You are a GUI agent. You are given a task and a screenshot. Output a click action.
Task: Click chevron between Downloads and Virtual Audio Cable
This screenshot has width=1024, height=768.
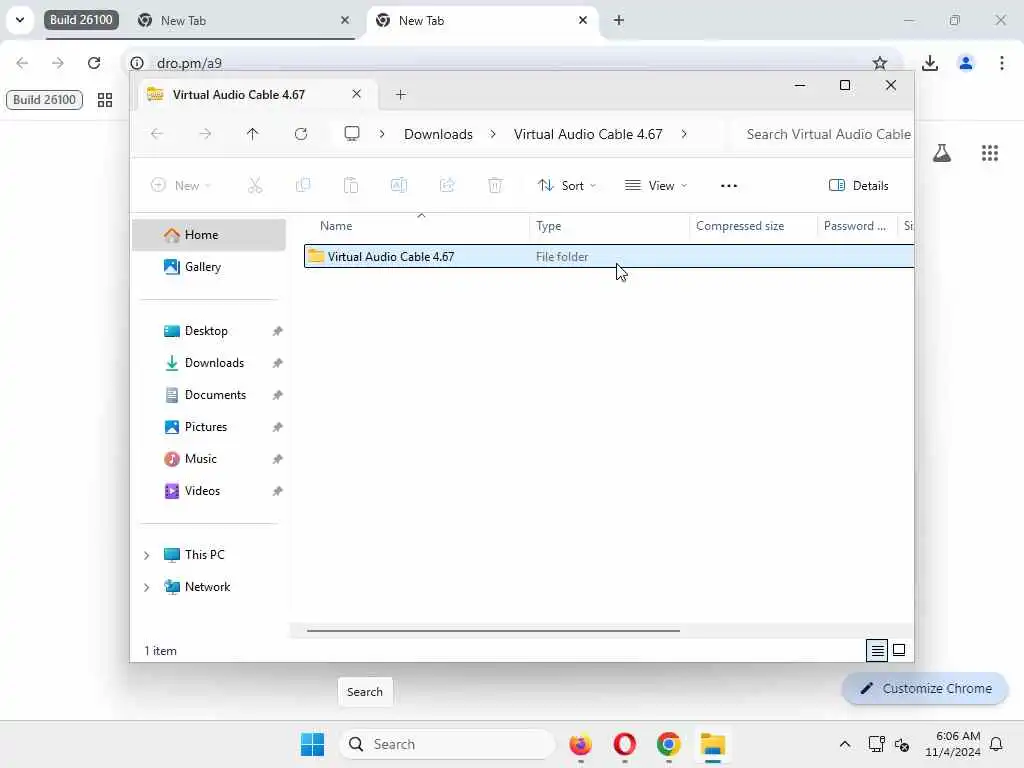tap(493, 134)
